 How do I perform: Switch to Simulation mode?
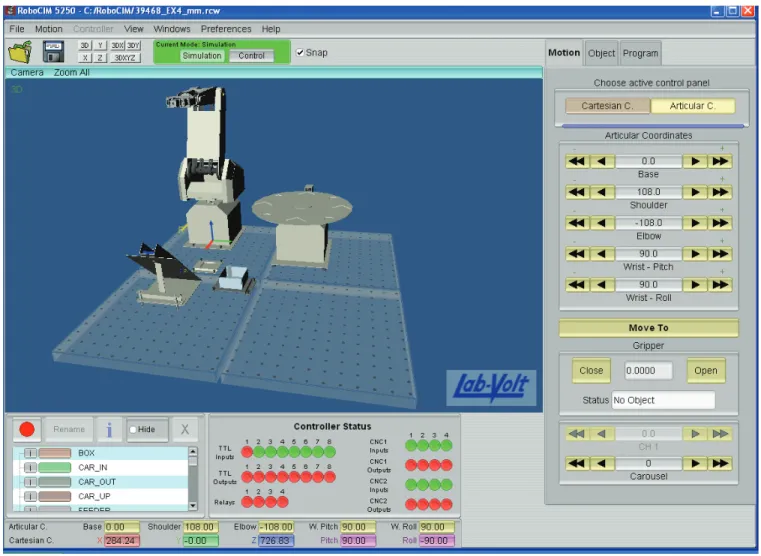tap(202, 56)
